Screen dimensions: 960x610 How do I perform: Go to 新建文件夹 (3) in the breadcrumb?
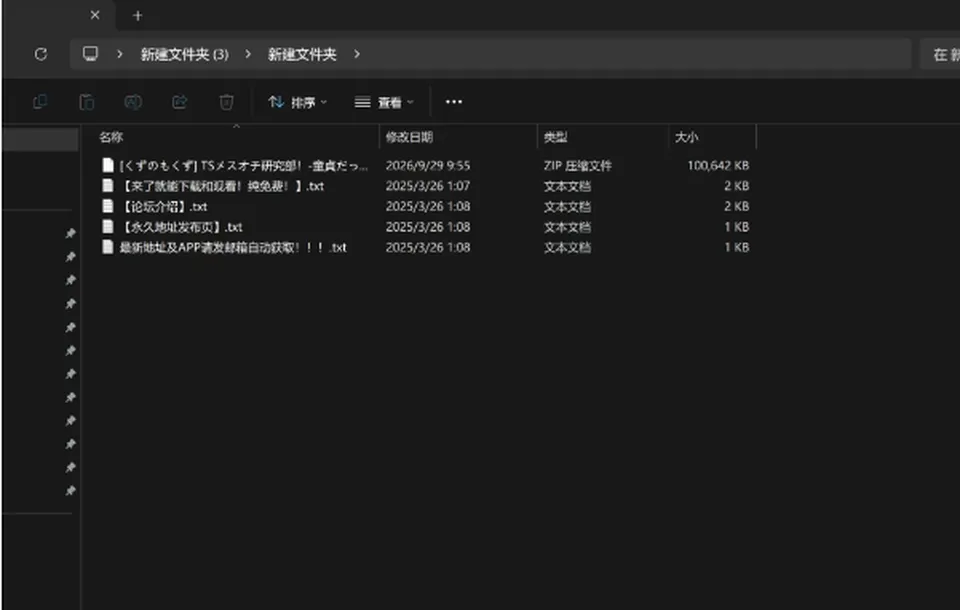[x=185, y=55]
